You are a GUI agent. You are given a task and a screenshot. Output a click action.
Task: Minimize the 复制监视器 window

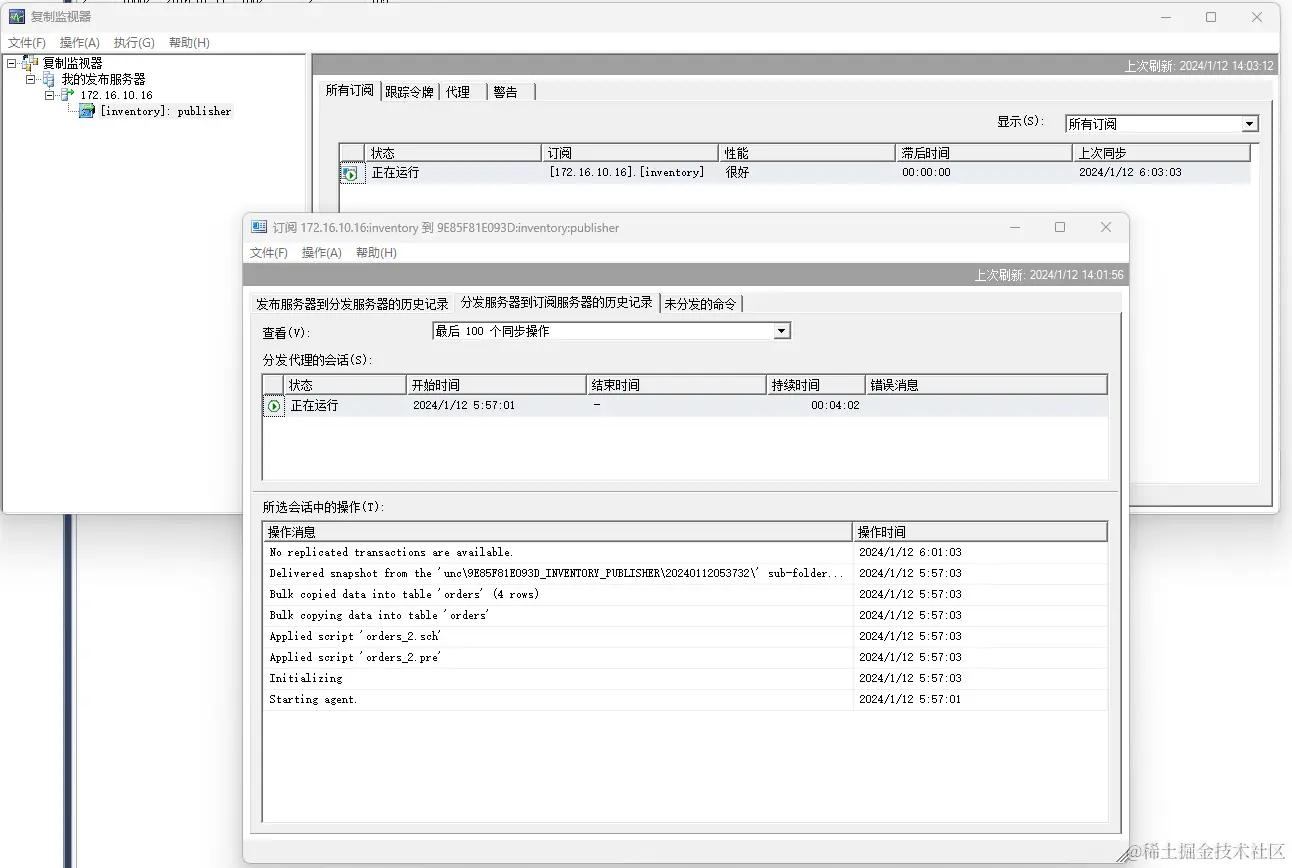[x=1165, y=17]
